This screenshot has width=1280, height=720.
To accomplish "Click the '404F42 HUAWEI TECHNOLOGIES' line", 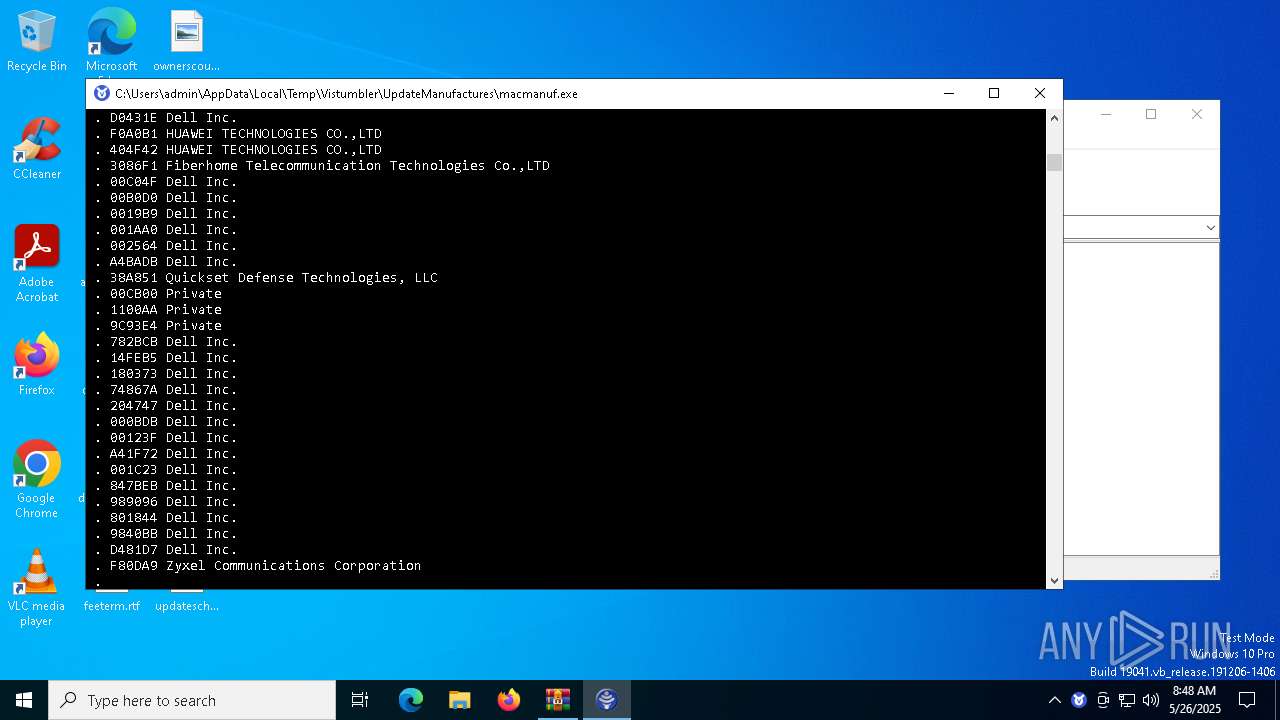I will 238,150.
